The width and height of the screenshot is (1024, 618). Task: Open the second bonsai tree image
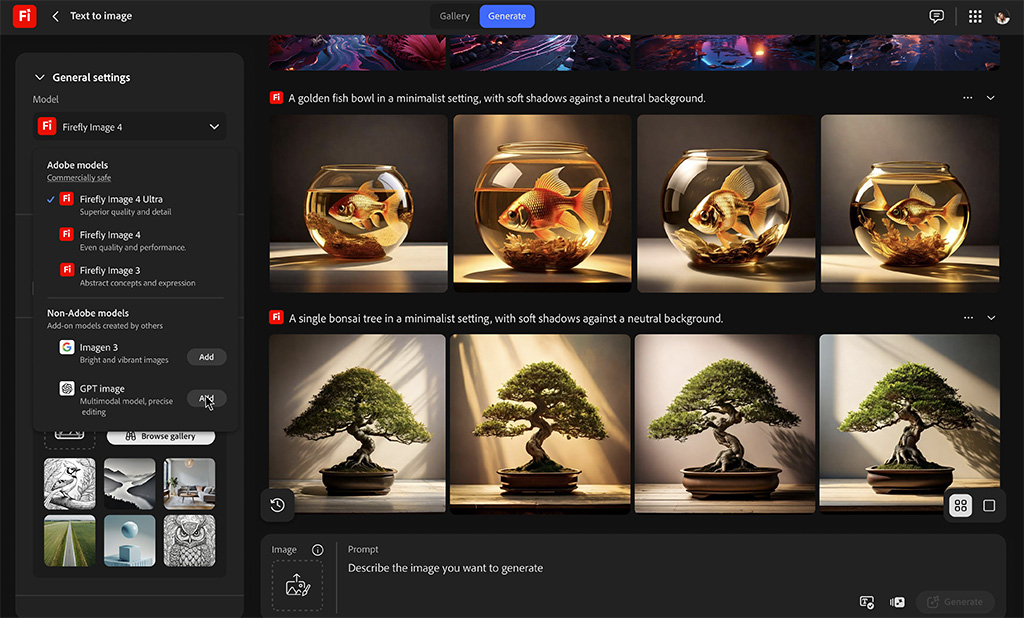(540, 423)
